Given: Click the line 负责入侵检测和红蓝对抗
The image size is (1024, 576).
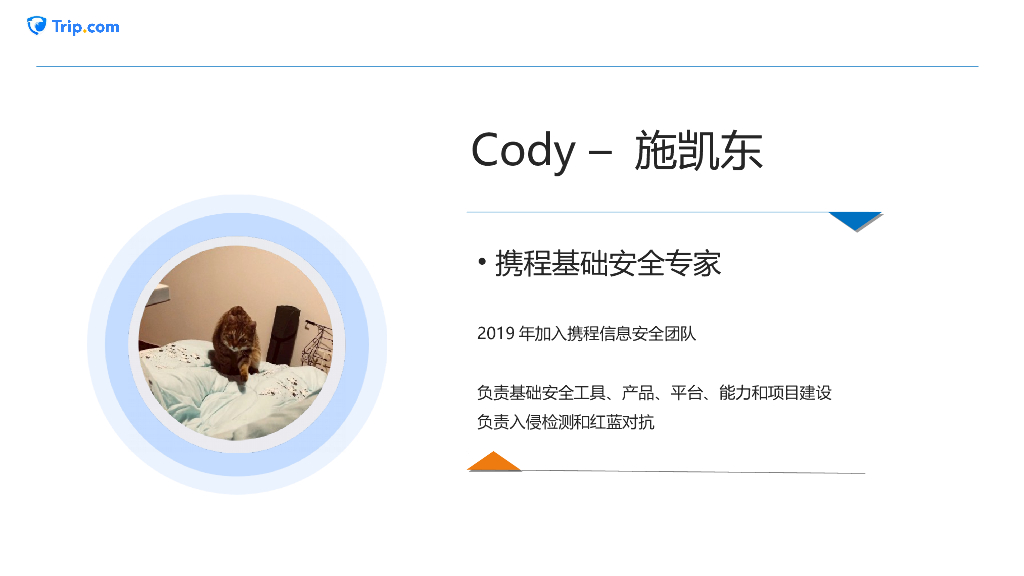Looking at the screenshot, I should (x=566, y=422).
